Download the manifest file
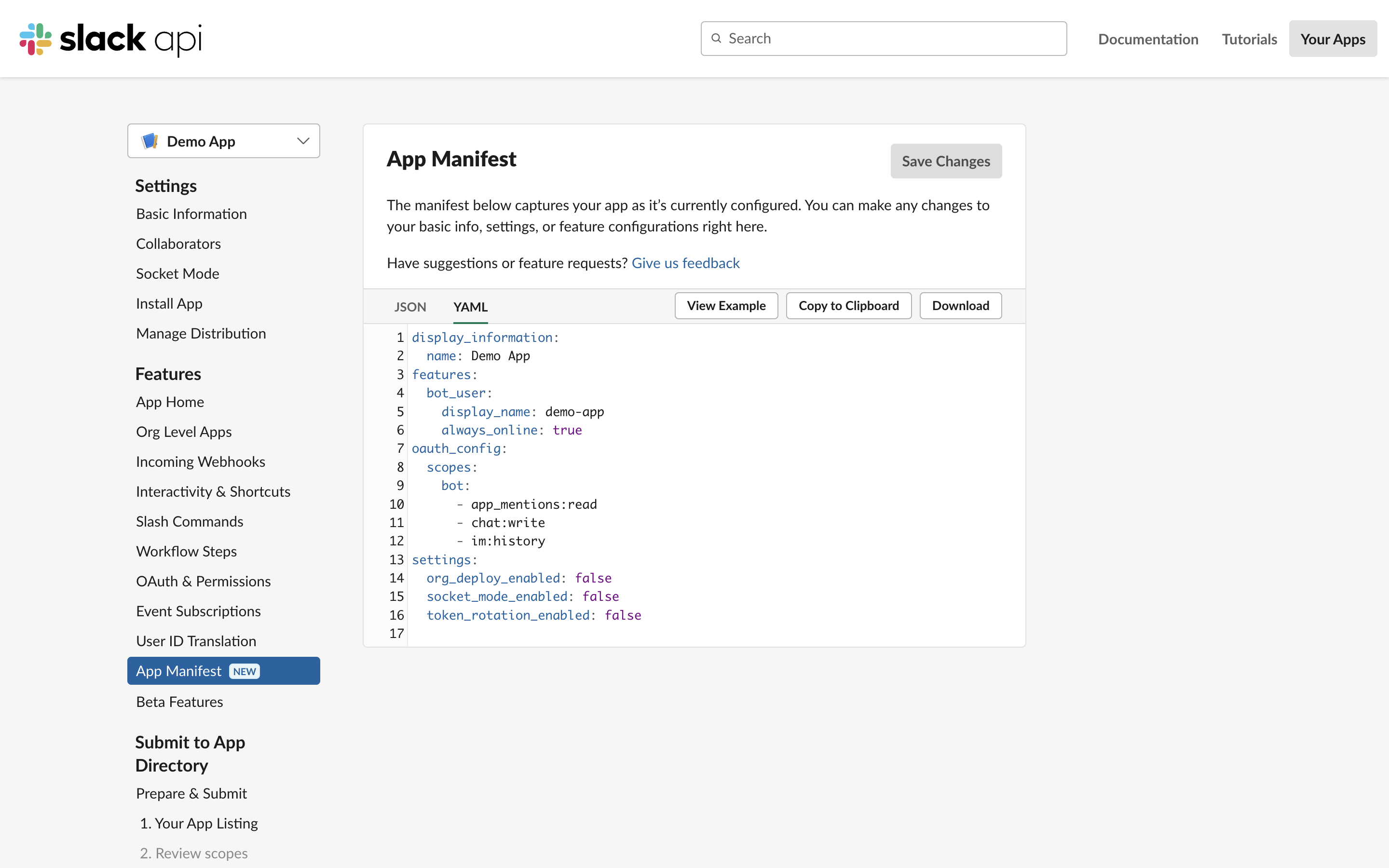1389x868 pixels. pyautogui.click(x=960, y=305)
